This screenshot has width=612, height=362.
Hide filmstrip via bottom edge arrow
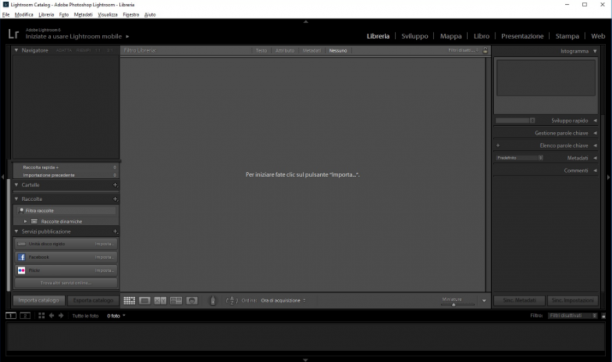[306, 360]
